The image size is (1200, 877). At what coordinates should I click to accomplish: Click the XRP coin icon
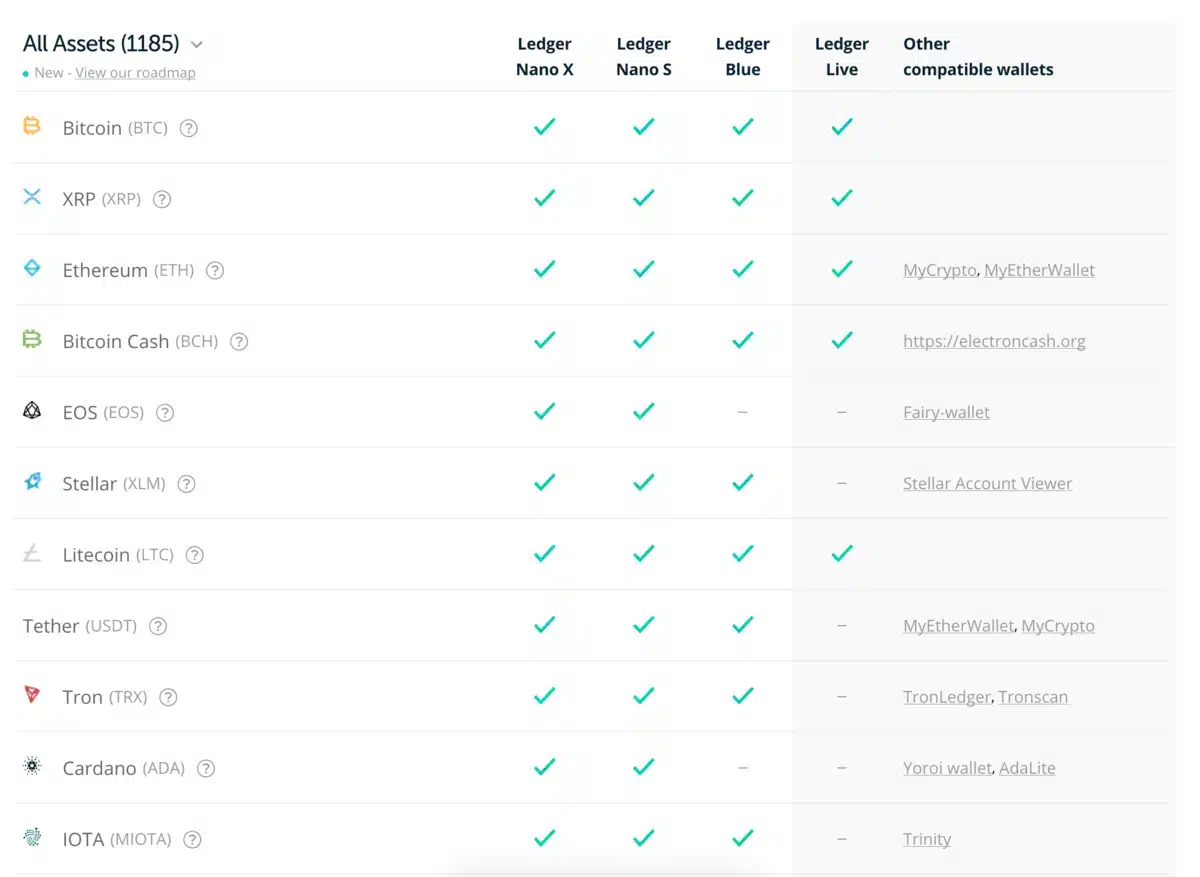[x=32, y=197]
